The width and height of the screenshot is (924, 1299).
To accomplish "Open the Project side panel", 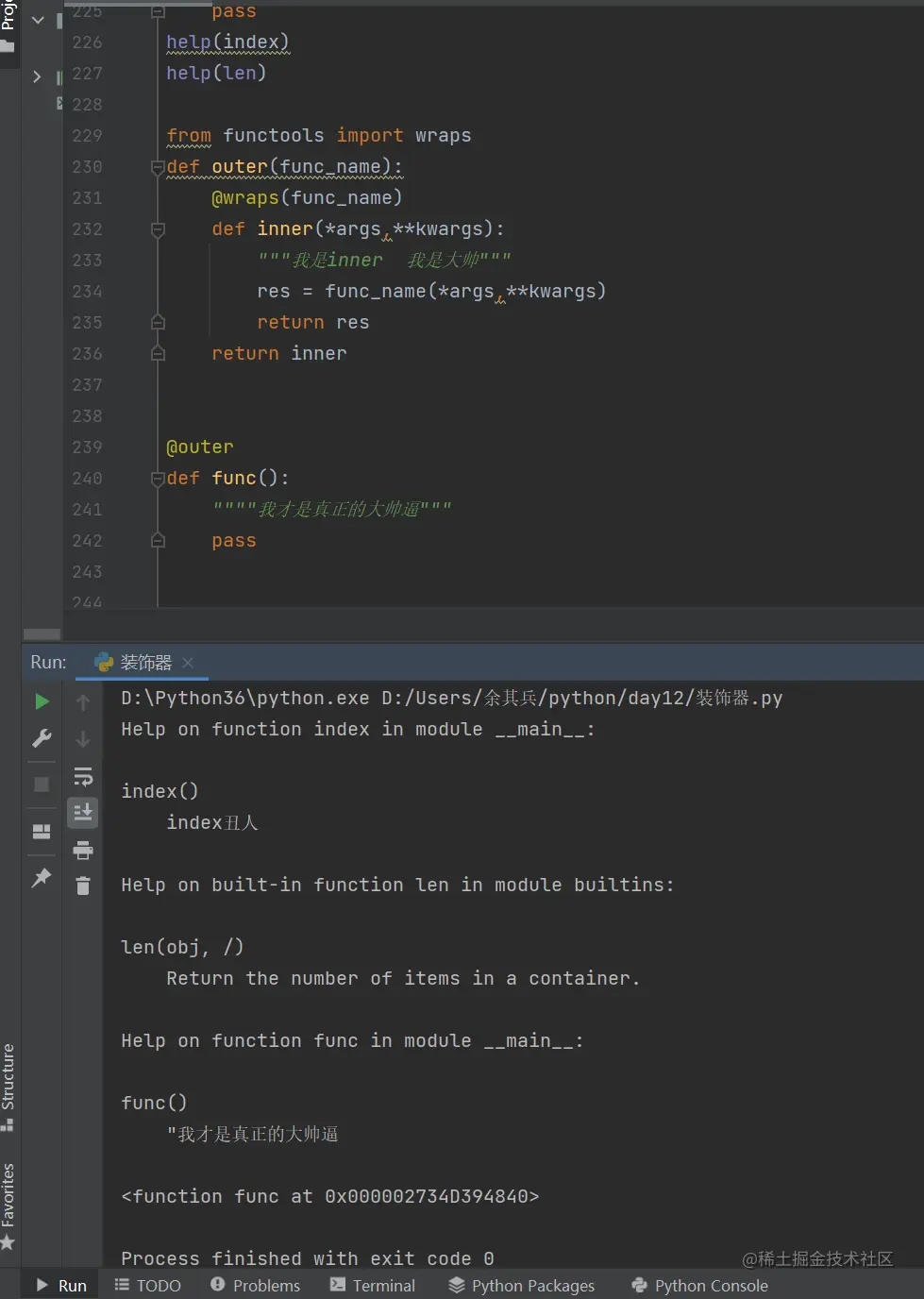I will [8, 26].
